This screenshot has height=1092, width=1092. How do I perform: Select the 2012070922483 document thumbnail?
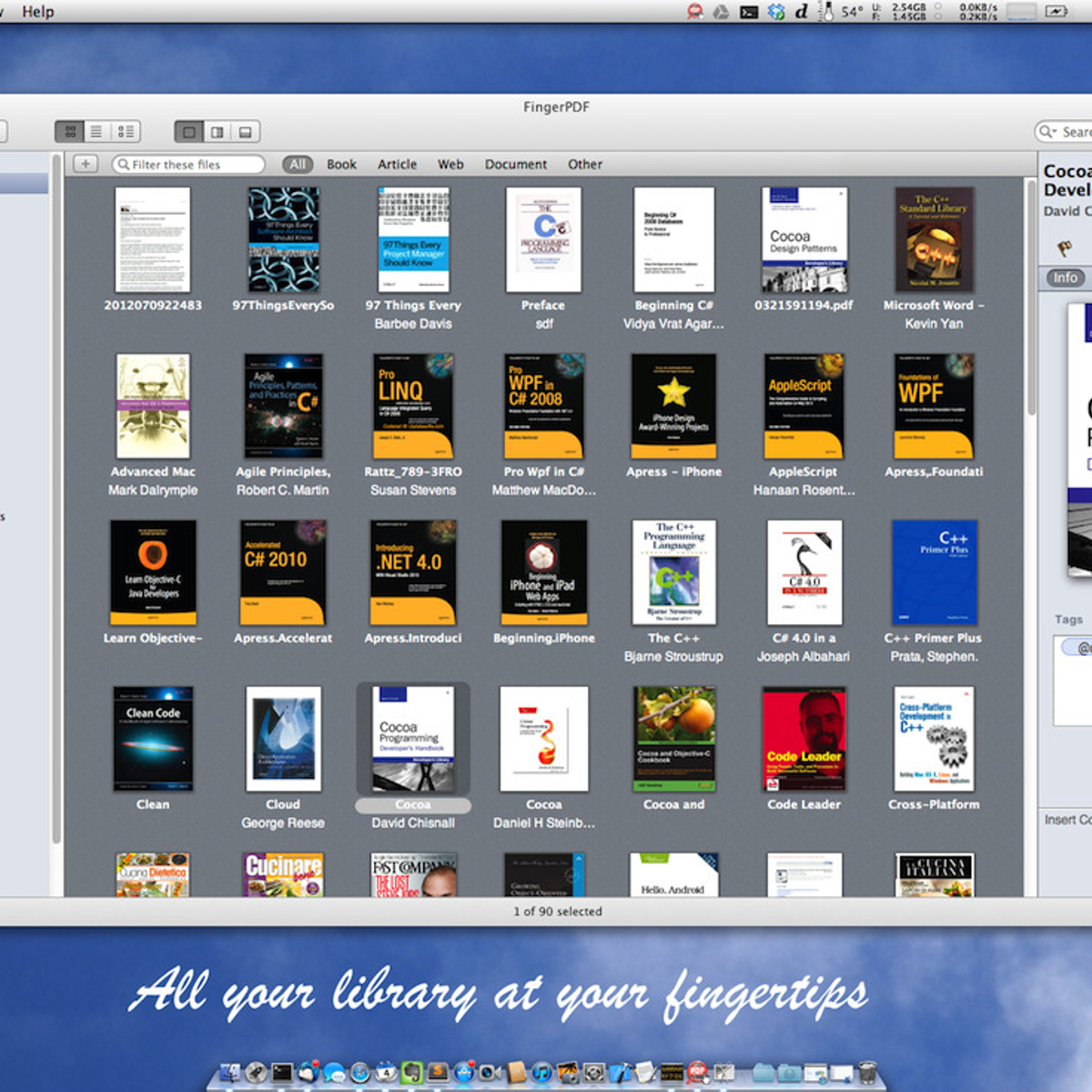coord(153,240)
